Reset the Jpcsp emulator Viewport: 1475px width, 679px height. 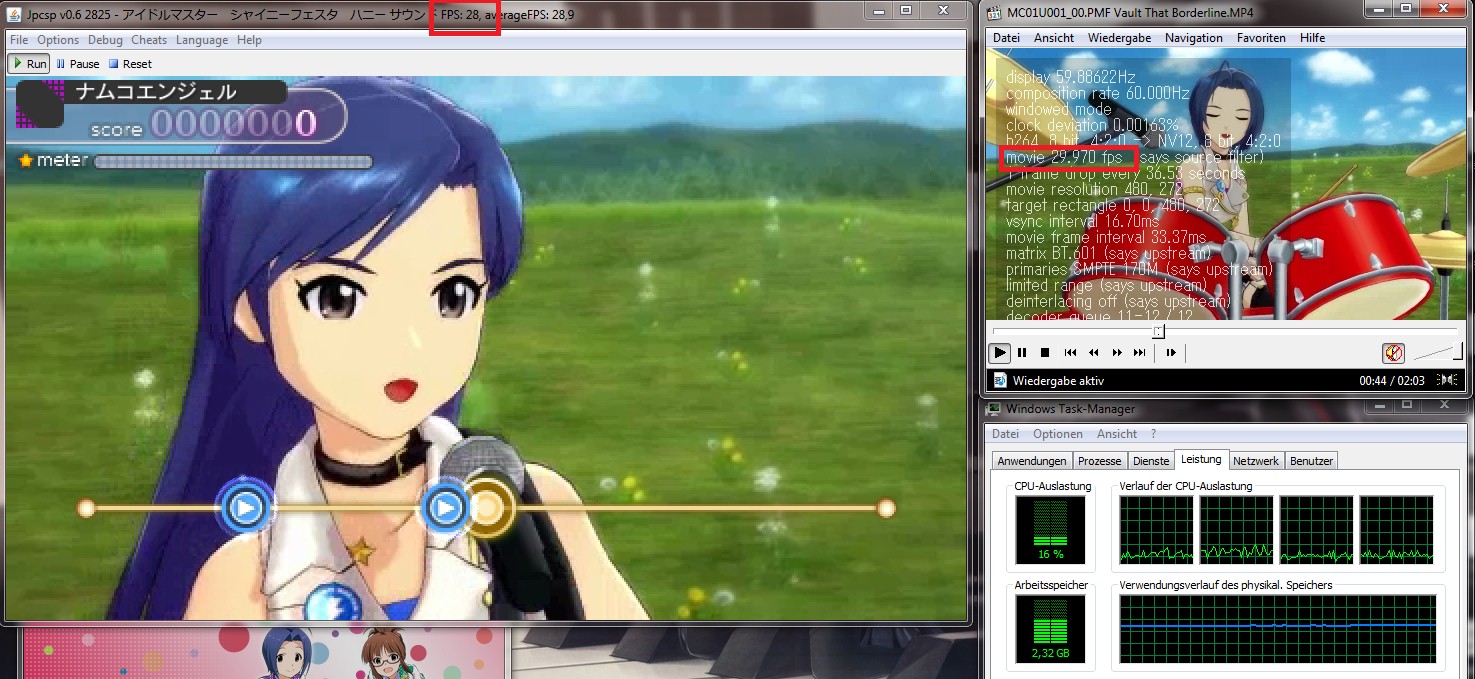(x=130, y=64)
